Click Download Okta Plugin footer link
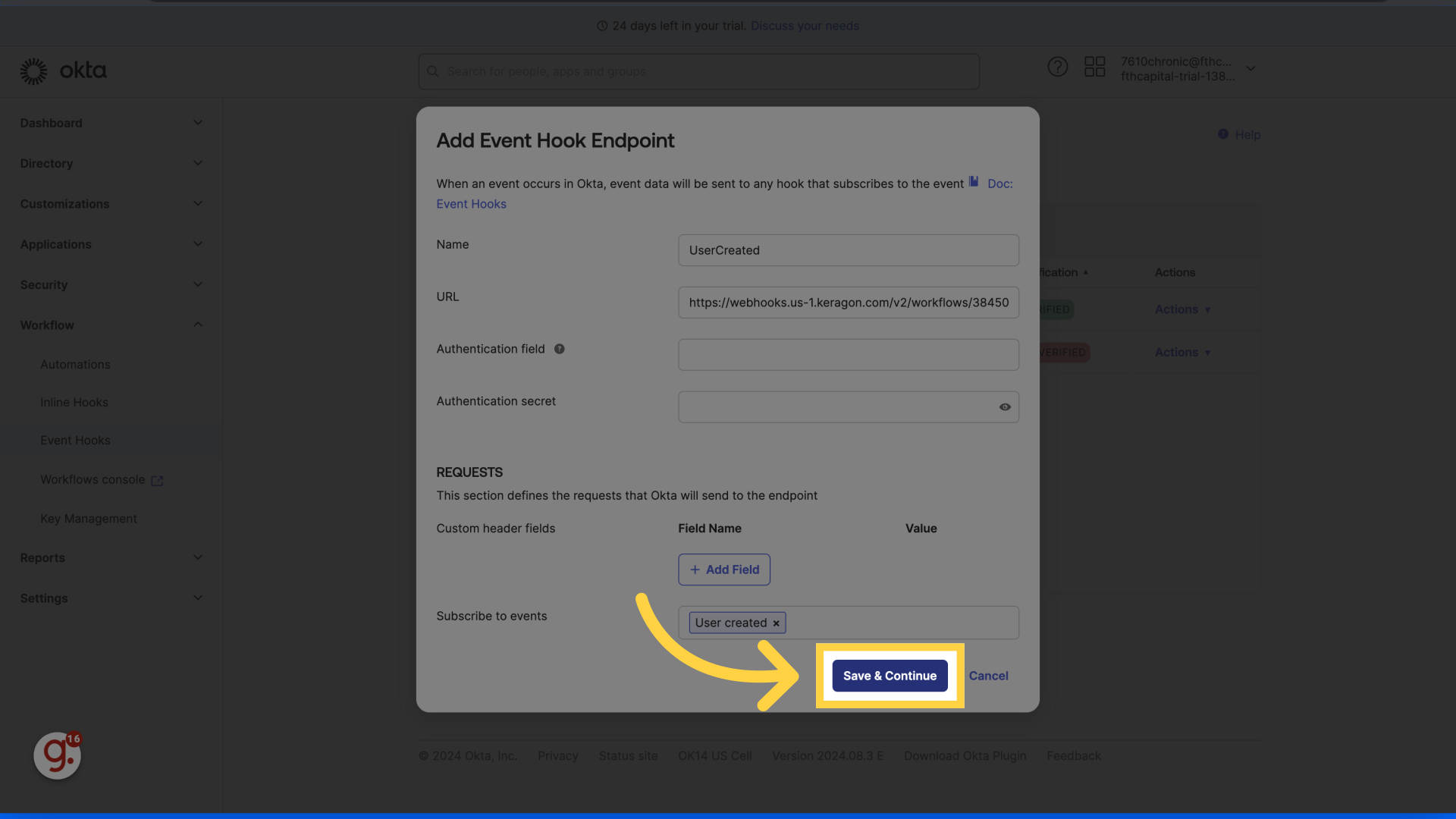 [965, 756]
